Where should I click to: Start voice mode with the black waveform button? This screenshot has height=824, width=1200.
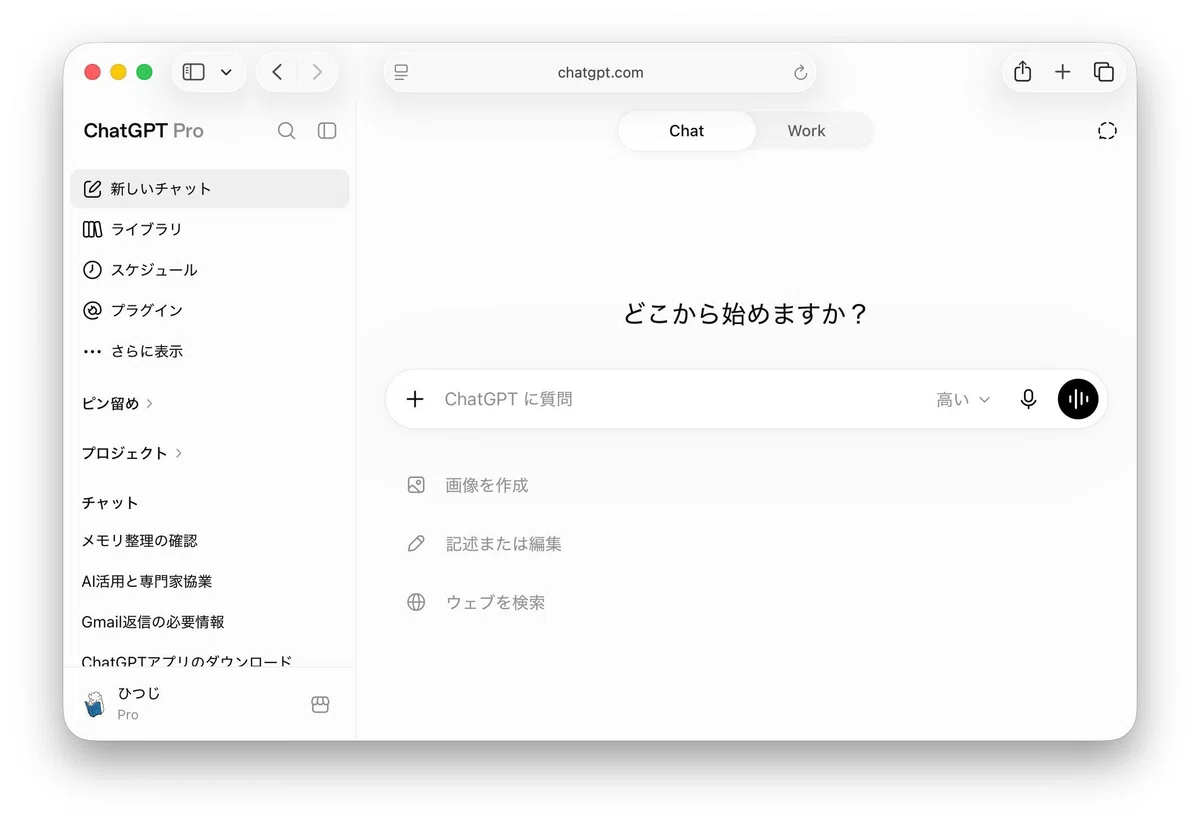click(x=1078, y=399)
